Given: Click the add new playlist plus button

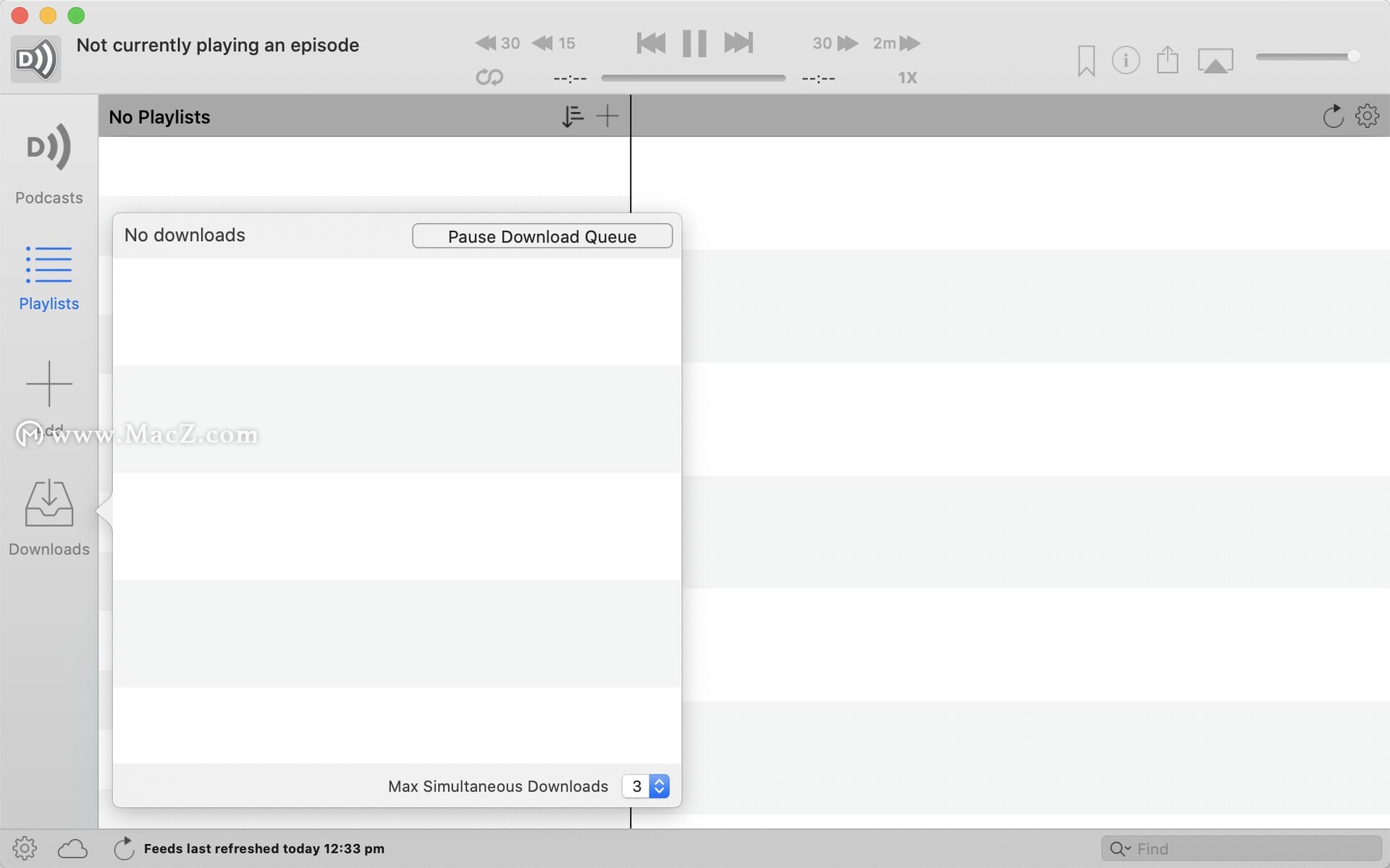Looking at the screenshot, I should 607,115.
